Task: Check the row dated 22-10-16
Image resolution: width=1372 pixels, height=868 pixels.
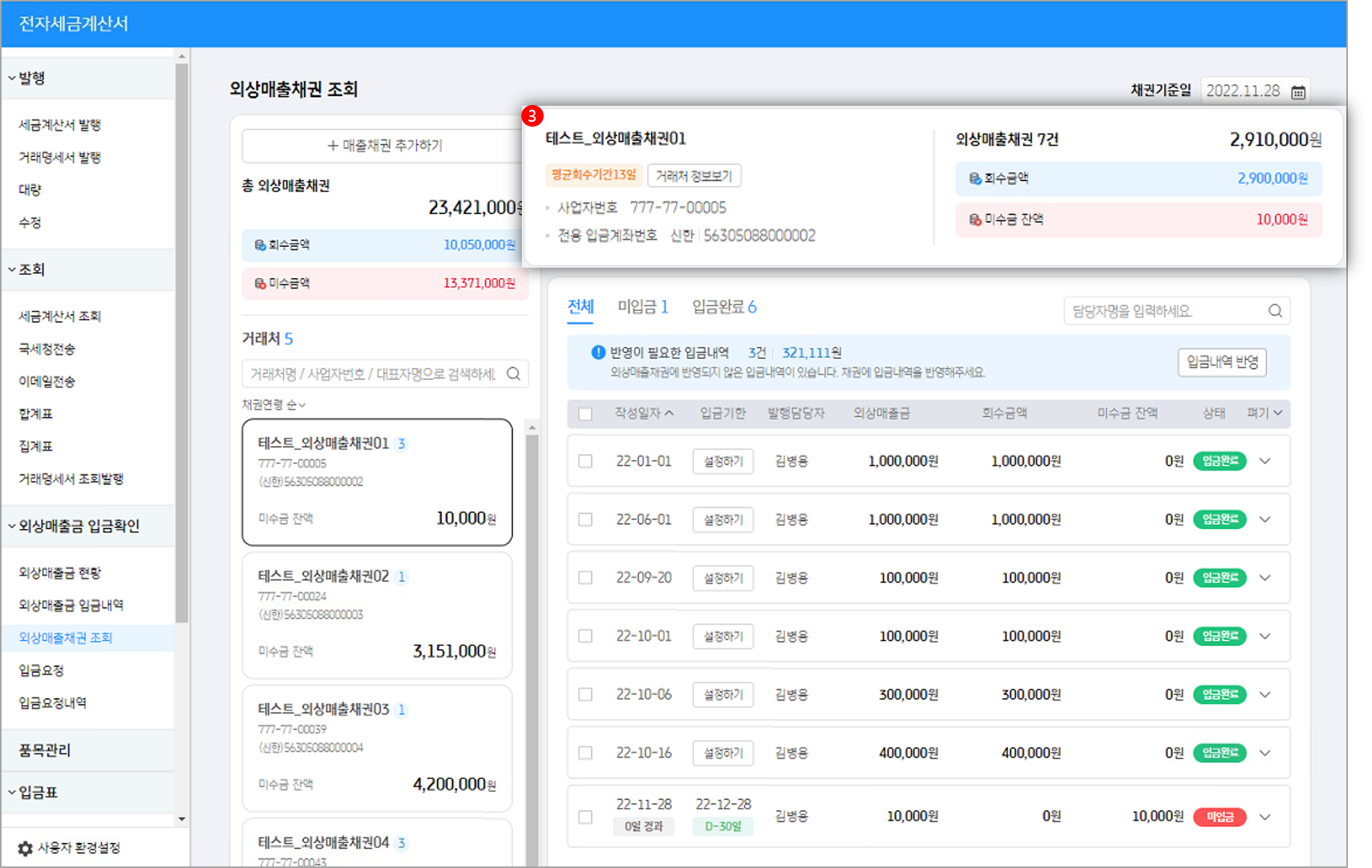Action: [x=585, y=753]
